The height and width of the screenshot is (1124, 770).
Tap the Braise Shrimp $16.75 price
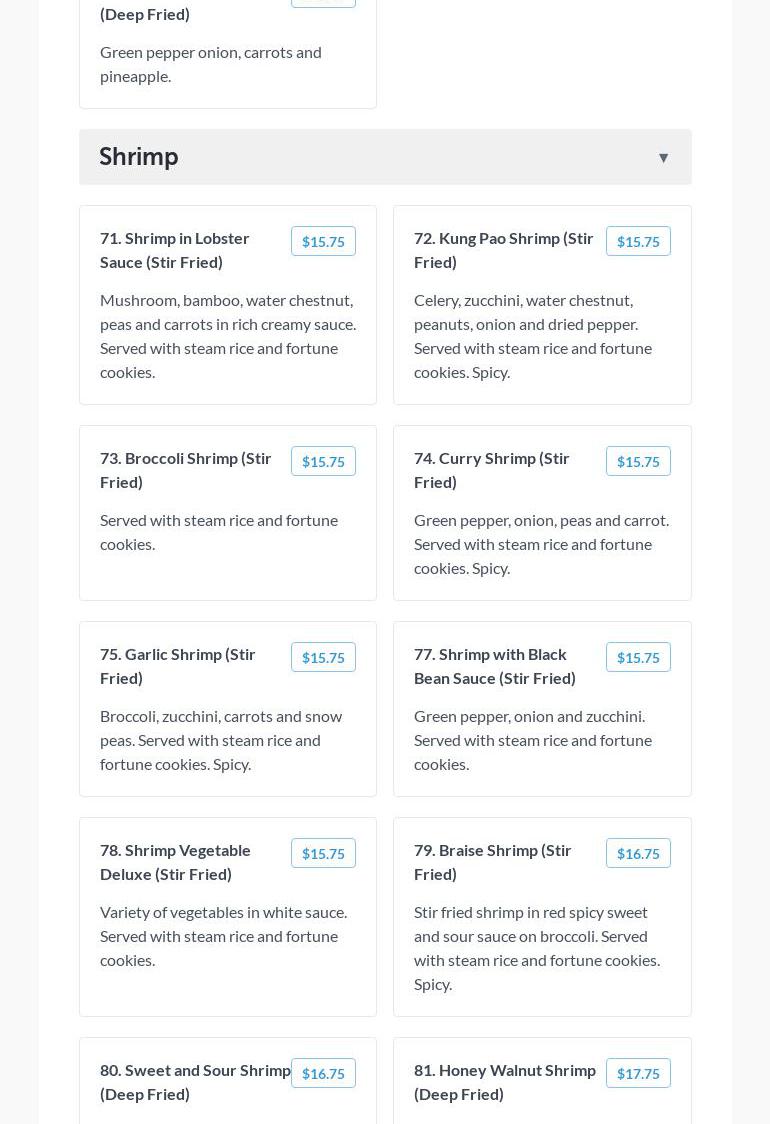[638, 854]
